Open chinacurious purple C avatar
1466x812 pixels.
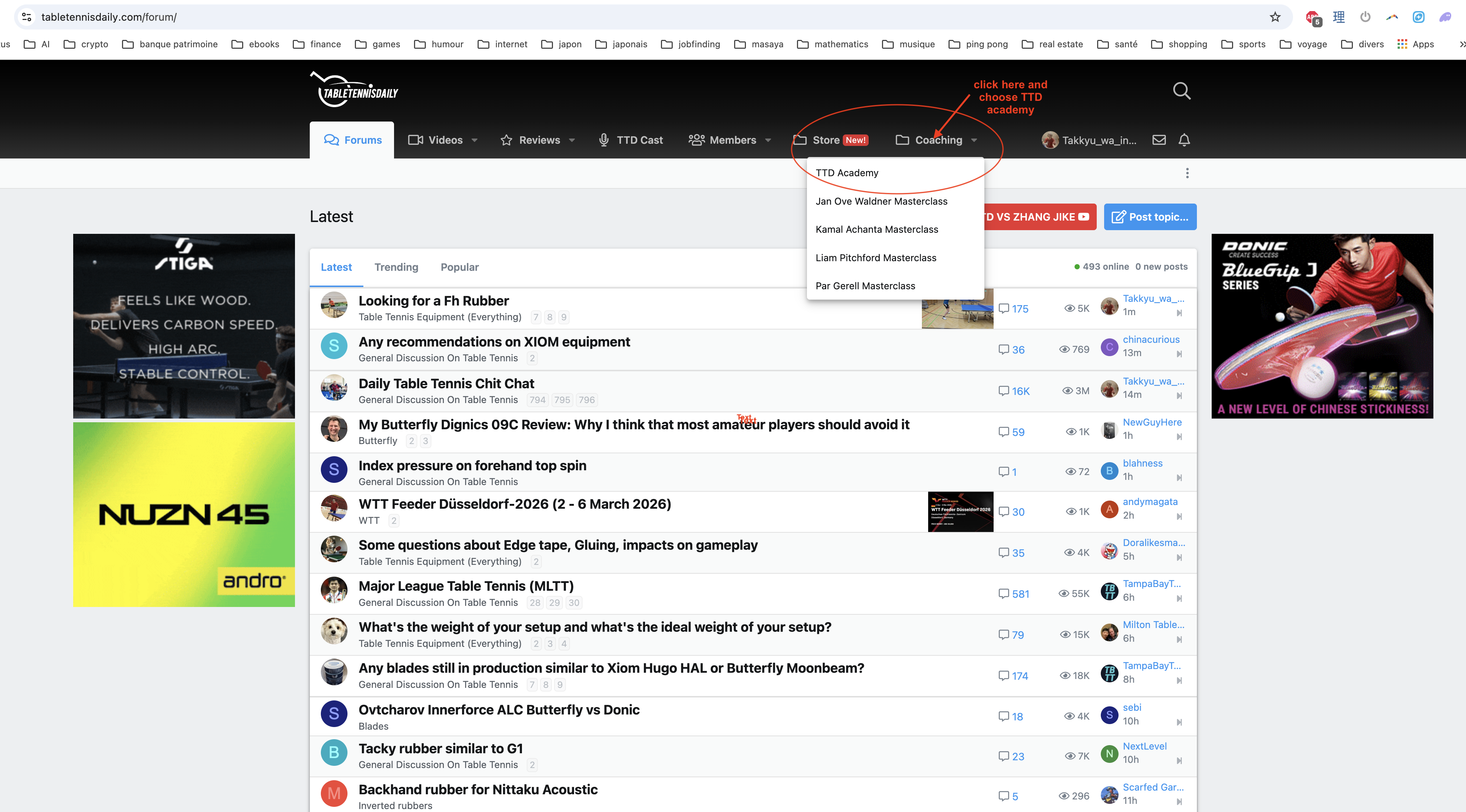point(1109,347)
